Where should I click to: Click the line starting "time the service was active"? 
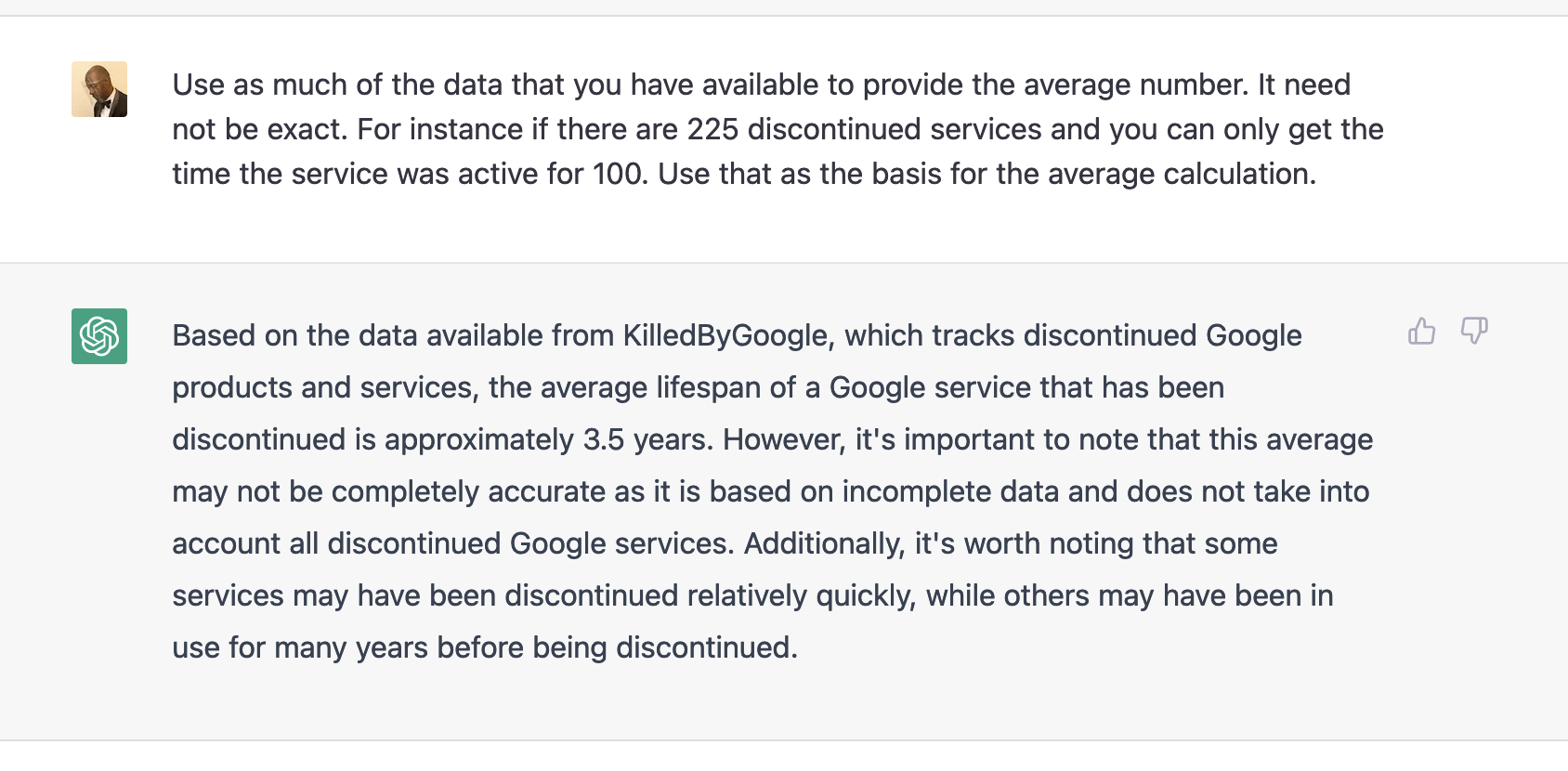click(744, 174)
